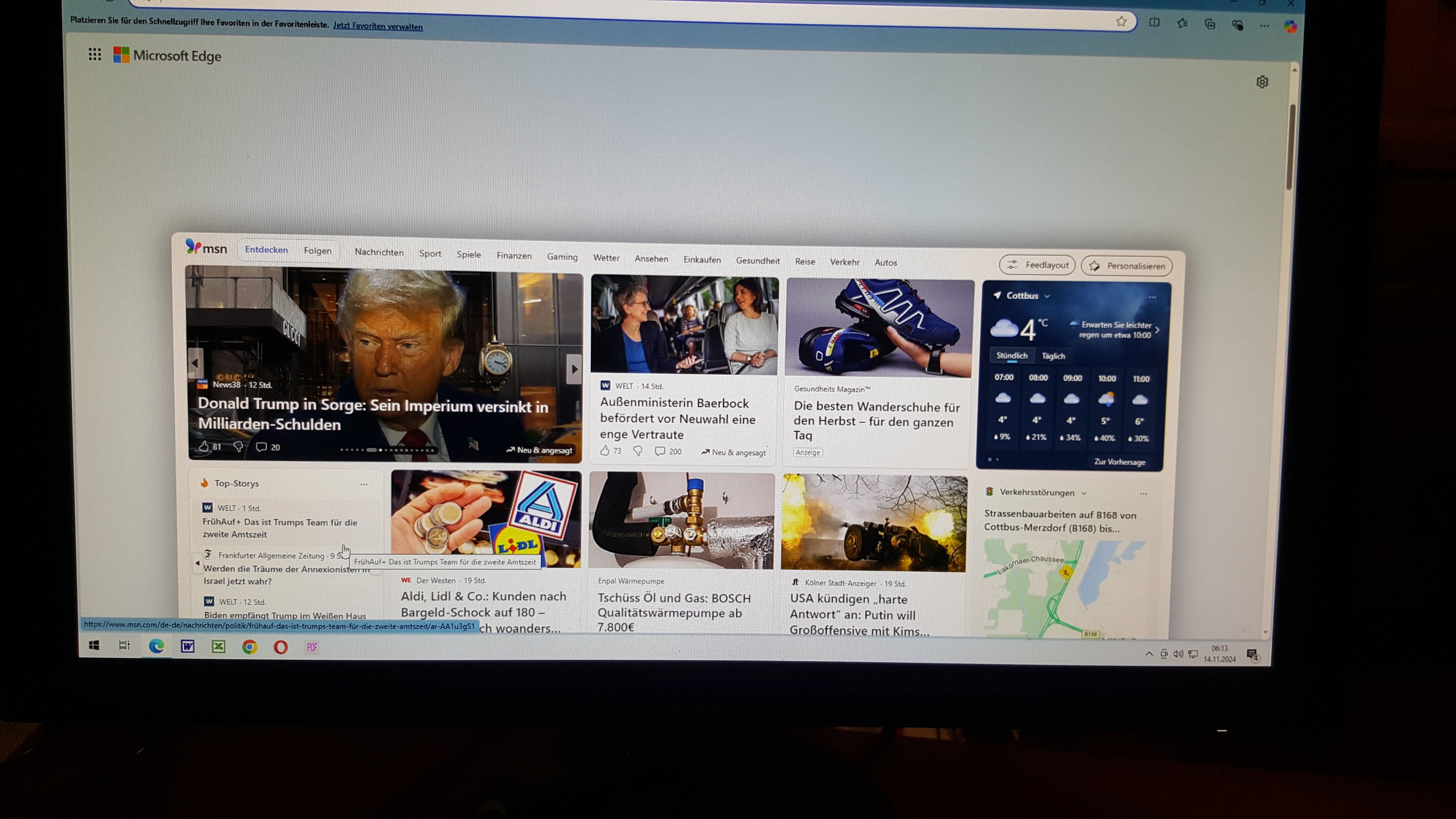Advance carousel with next arrow
Screen dimensions: 1456x819
pyautogui.click(x=574, y=369)
